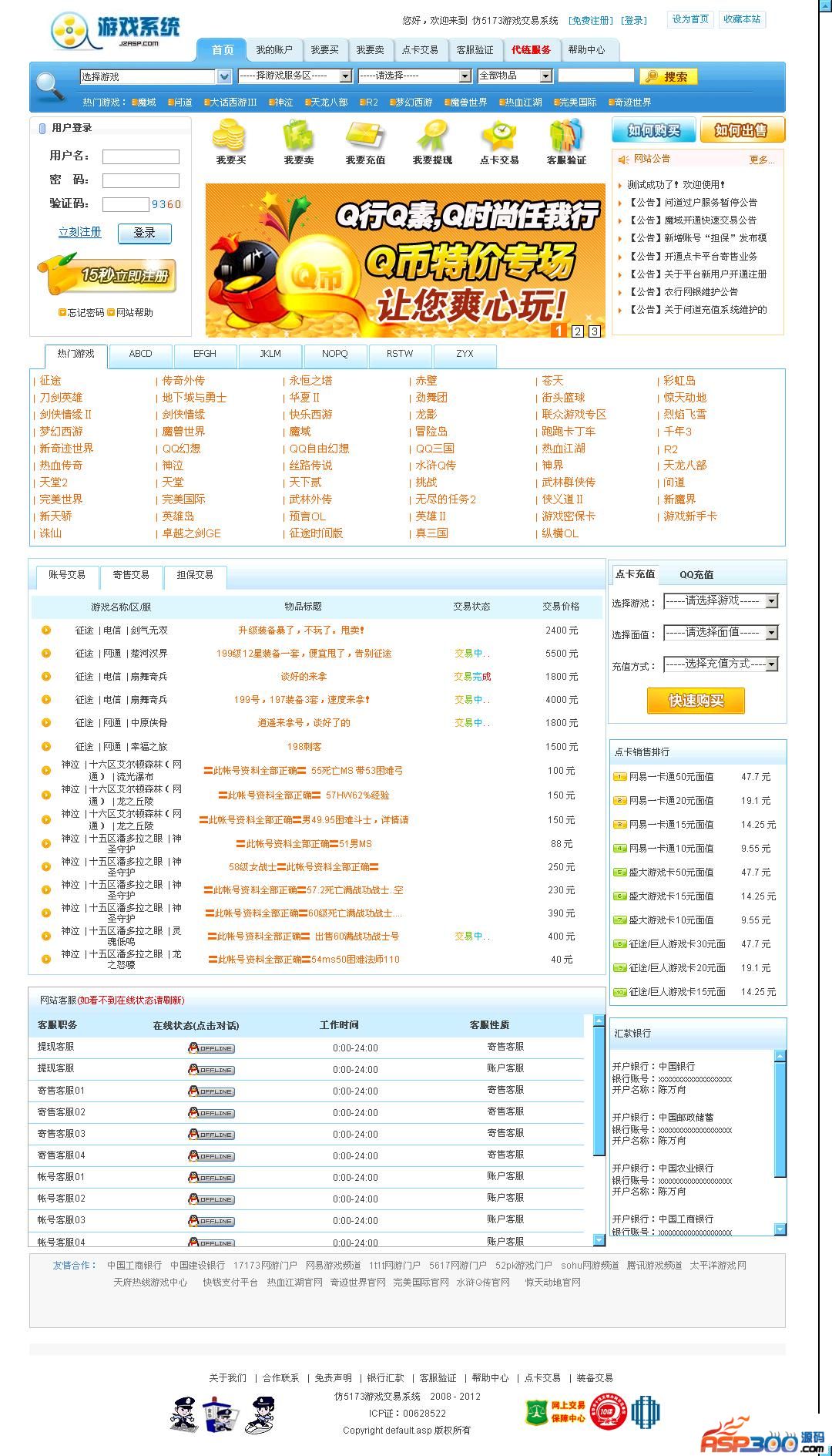The width and height of the screenshot is (832, 1456).
Task: Click the 快速购买 button
Action: tap(696, 701)
